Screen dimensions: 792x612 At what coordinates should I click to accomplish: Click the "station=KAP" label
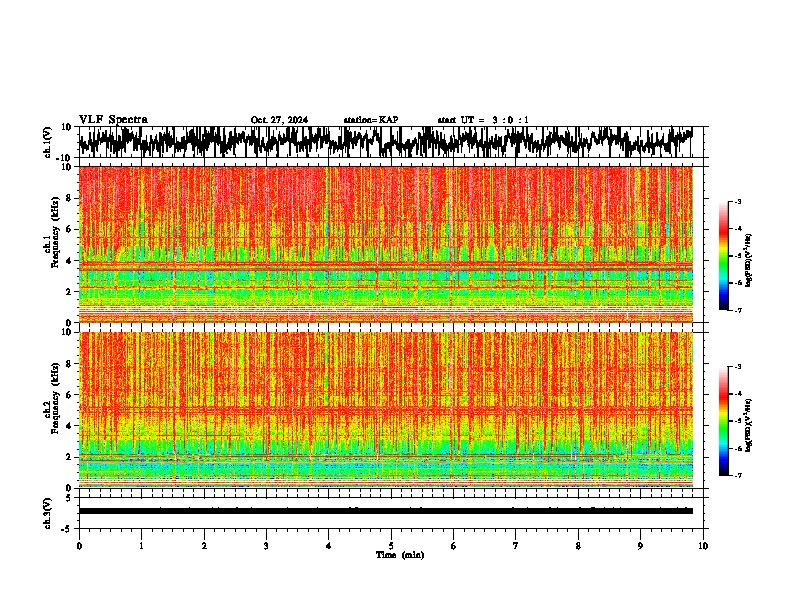pos(371,120)
